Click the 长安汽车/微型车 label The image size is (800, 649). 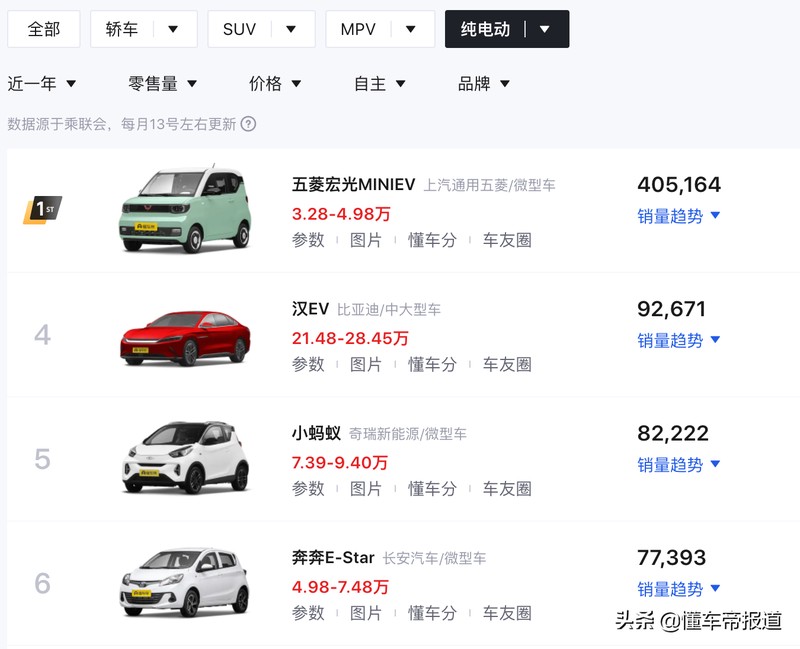[434, 559]
